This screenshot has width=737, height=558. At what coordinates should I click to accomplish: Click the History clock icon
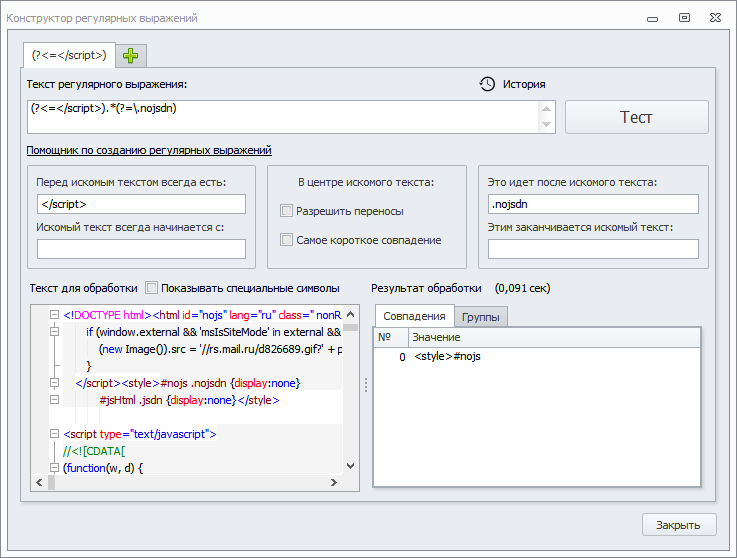pos(487,84)
